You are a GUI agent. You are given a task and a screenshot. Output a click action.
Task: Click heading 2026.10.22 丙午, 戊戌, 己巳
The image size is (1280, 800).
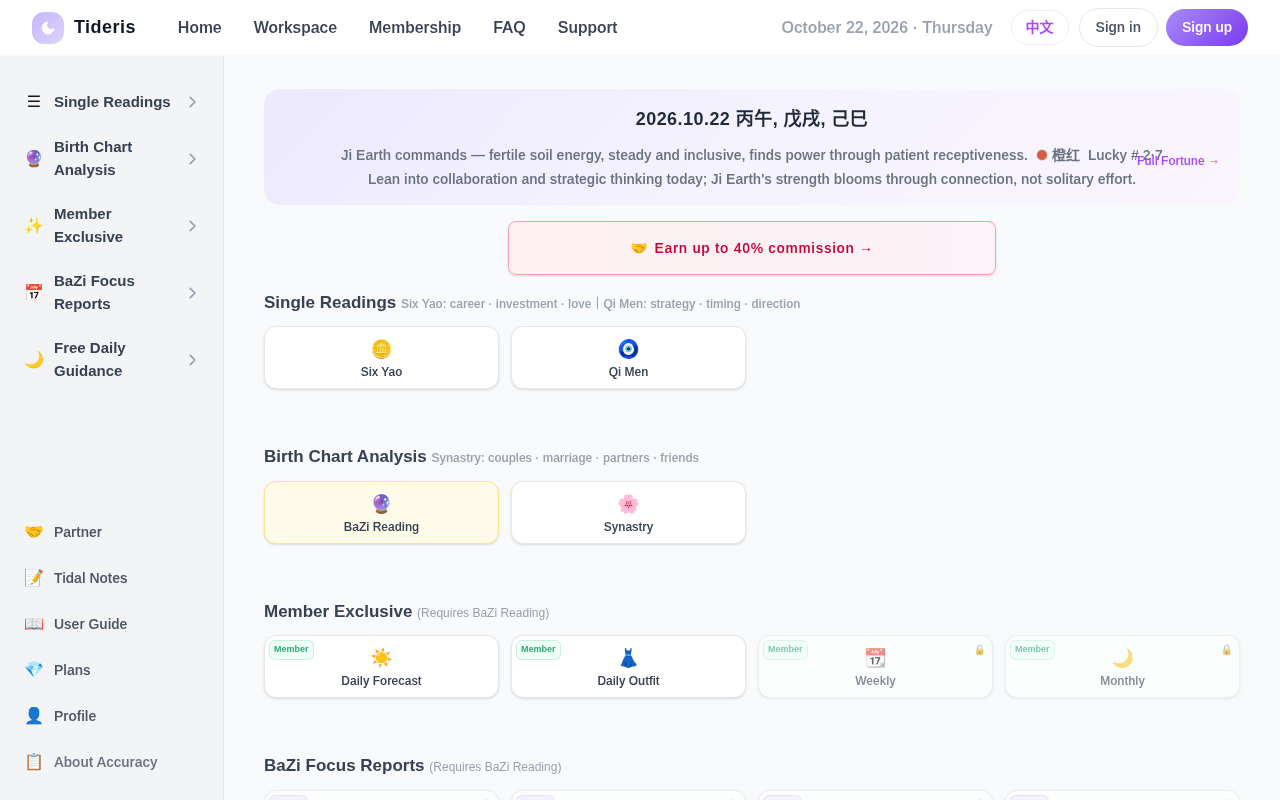(x=752, y=119)
